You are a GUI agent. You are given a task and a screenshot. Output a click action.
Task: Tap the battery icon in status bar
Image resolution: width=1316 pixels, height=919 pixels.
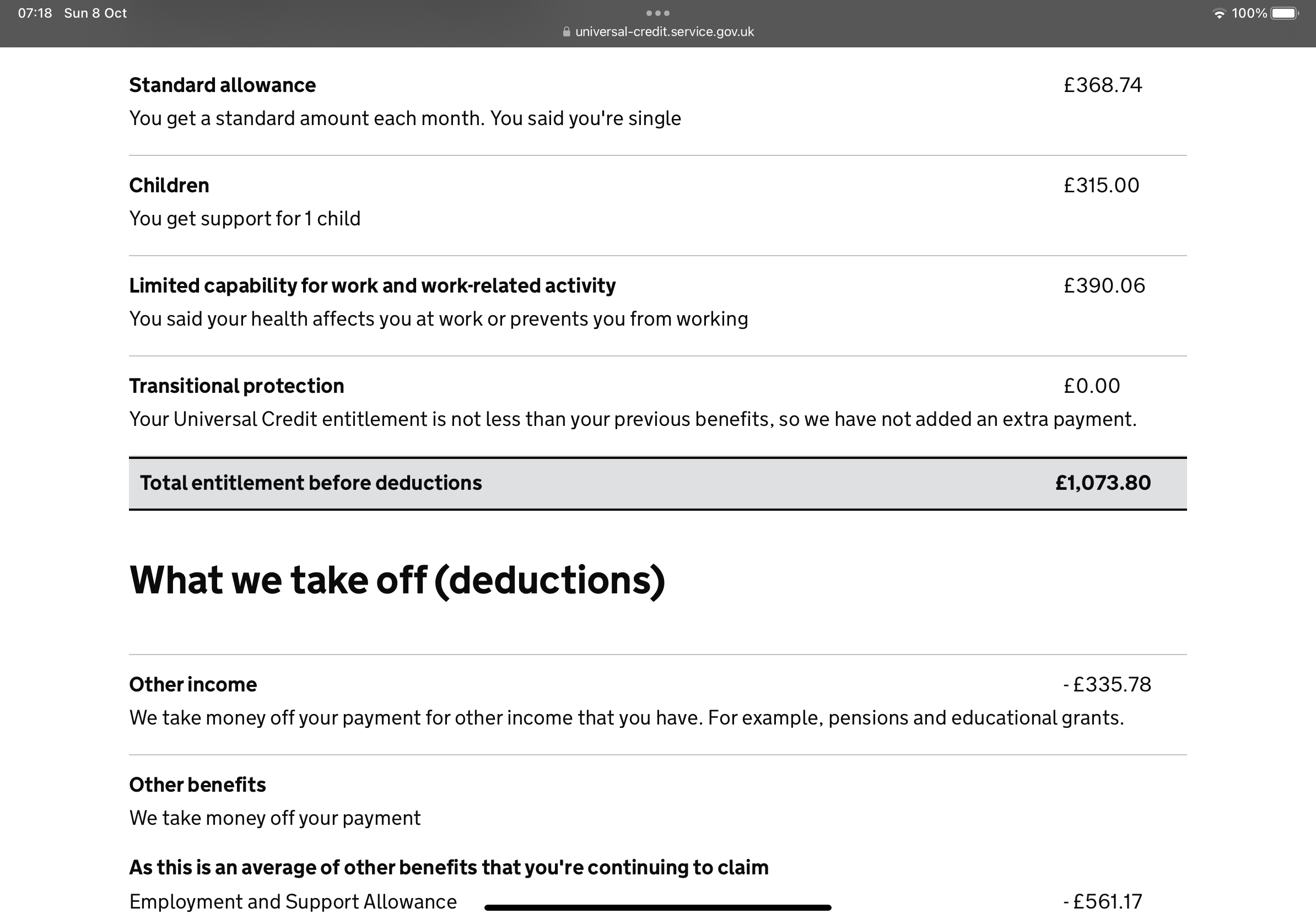[1285, 13]
